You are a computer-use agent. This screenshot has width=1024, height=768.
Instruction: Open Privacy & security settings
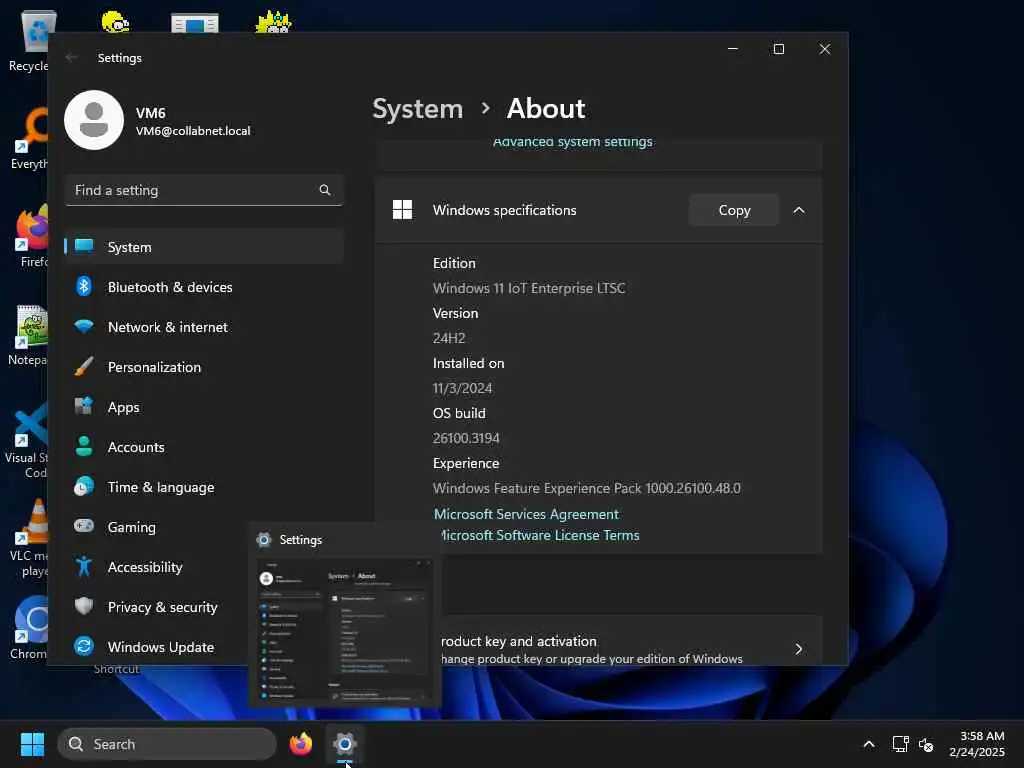coord(157,607)
